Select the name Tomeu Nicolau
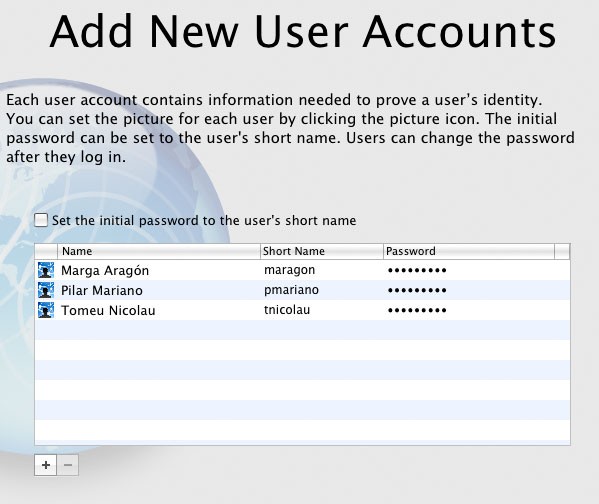This screenshot has width=599, height=504. (x=108, y=310)
